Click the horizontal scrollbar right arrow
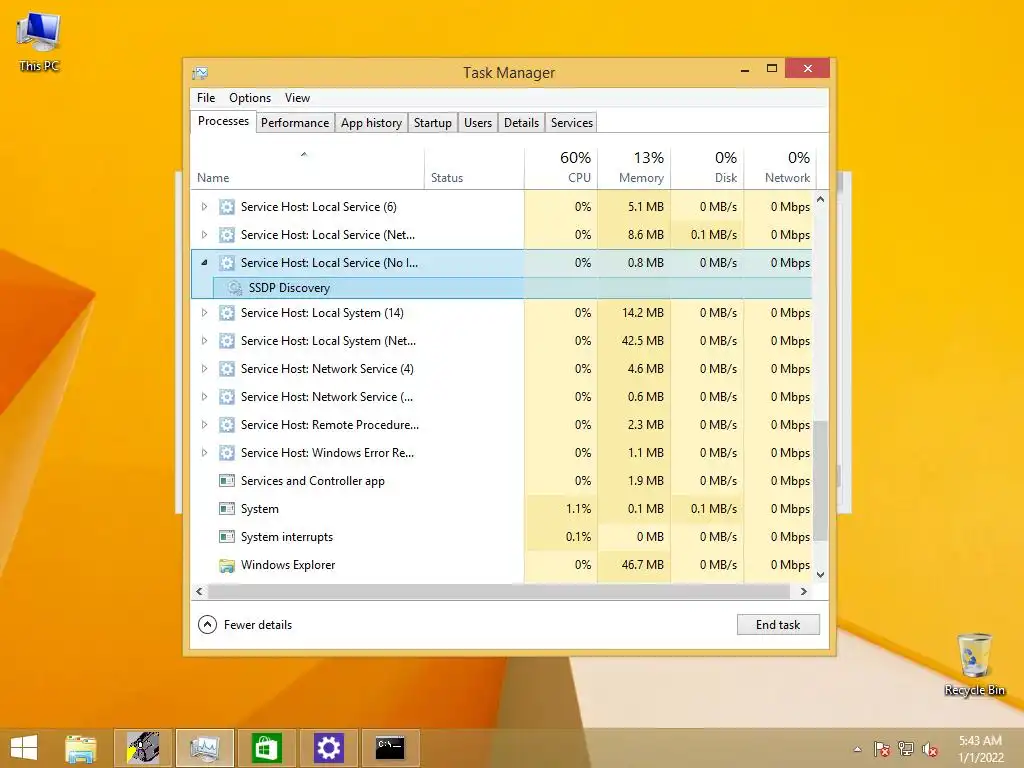 pos(803,592)
